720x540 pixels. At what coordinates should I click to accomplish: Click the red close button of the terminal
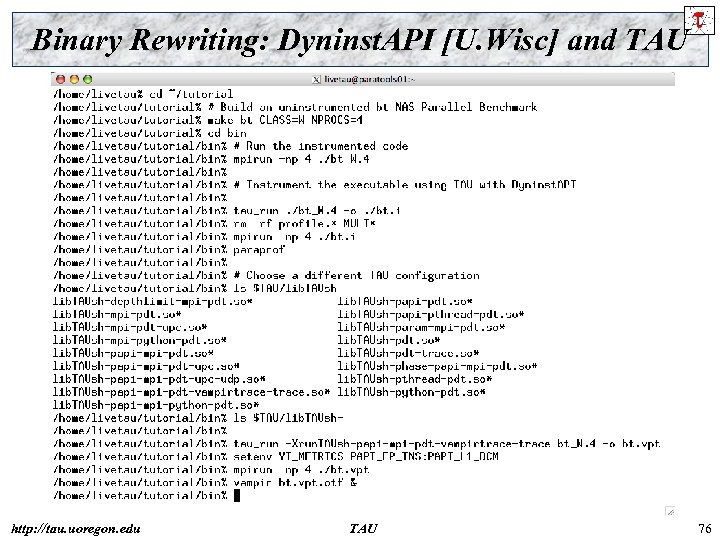(61, 79)
